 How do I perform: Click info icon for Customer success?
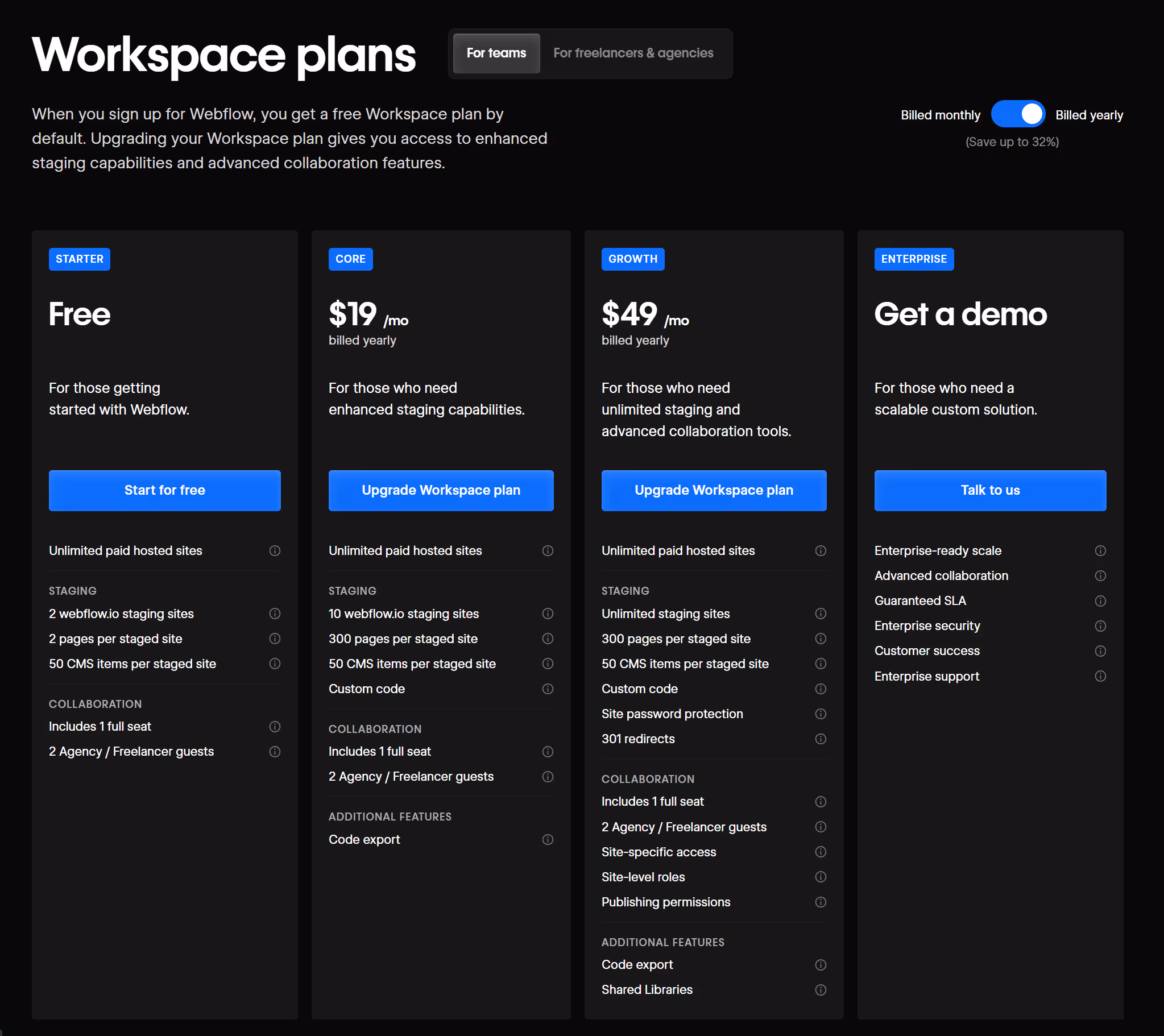click(x=1100, y=651)
